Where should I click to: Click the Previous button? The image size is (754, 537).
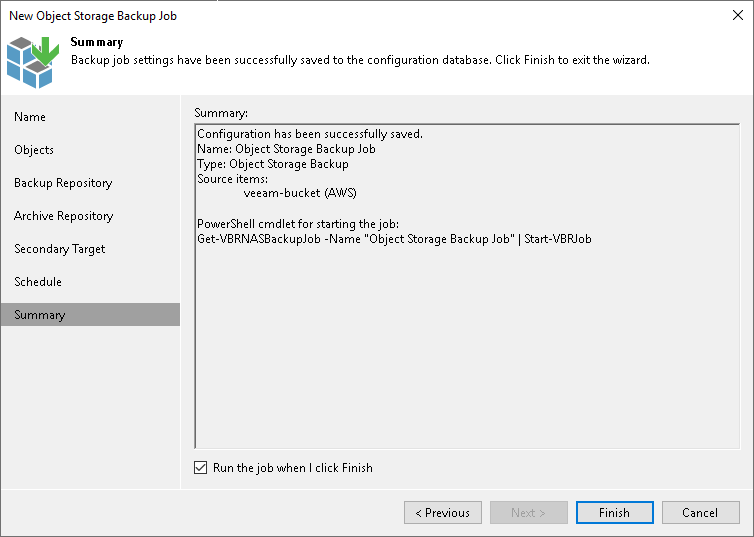[x=443, y=513]
